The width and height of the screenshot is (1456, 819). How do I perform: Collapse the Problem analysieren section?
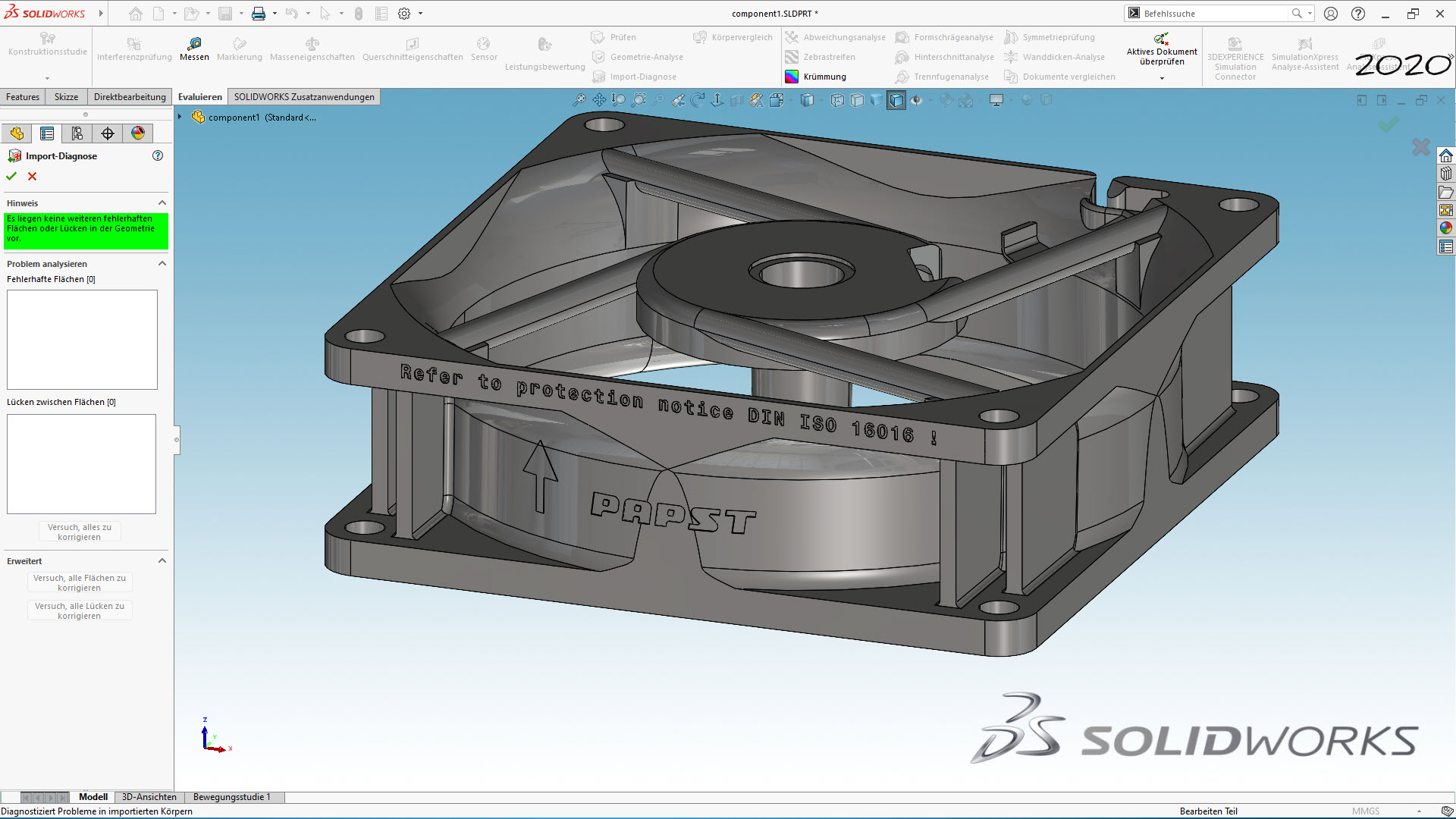(162, 264)
